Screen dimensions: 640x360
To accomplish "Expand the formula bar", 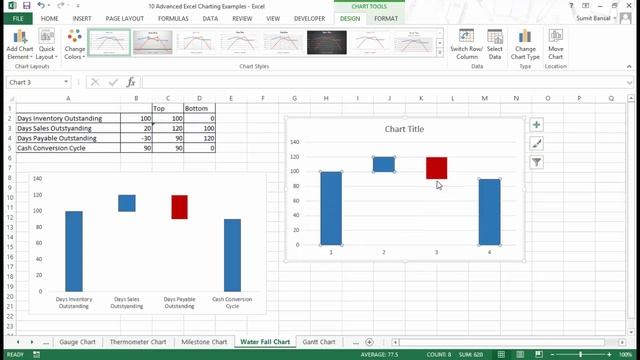I will pos(629,82).
